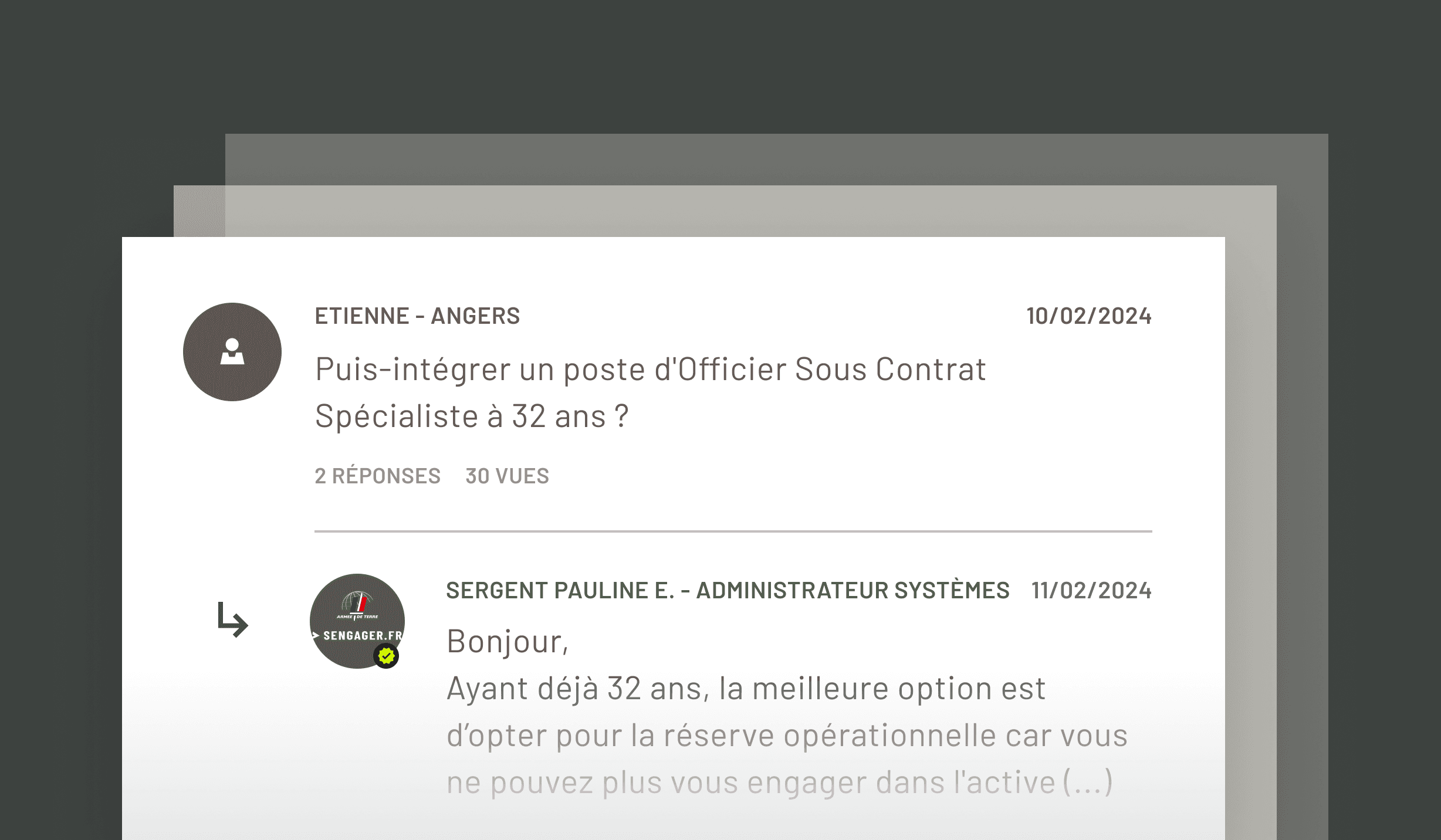Click the réserve opérationnelle reply line
1441x840 pixels.
coord(787,736)
